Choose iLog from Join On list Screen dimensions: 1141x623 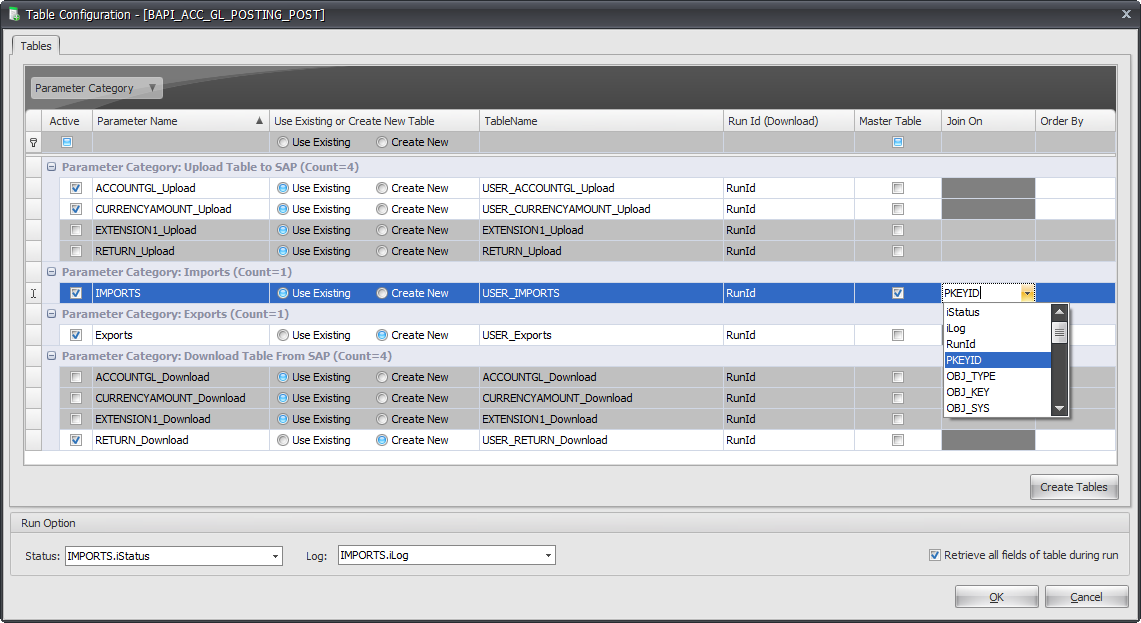[x=998, y=328]
